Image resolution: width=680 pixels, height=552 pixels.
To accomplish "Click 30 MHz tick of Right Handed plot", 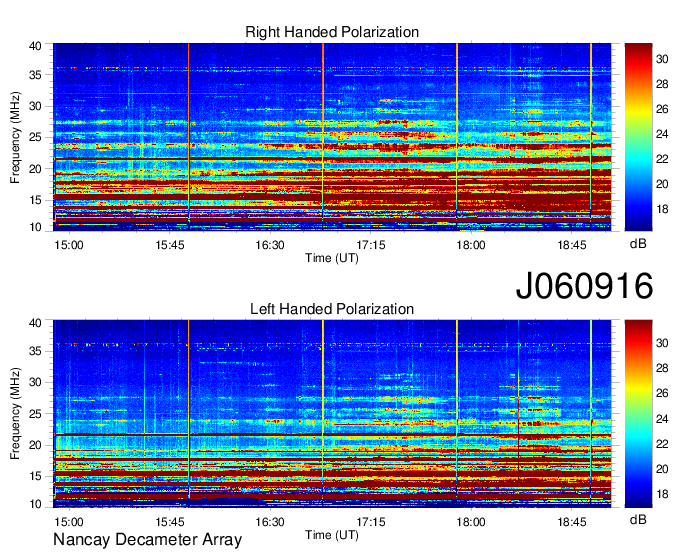I will click(36, 106).
